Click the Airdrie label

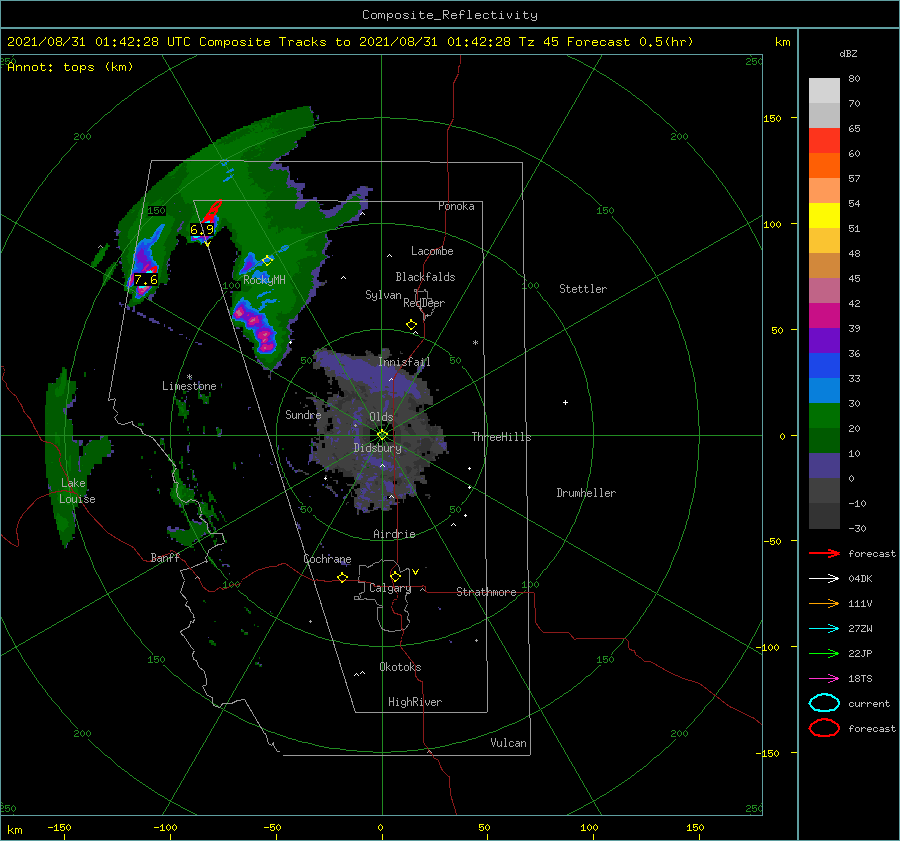(394, 534)
